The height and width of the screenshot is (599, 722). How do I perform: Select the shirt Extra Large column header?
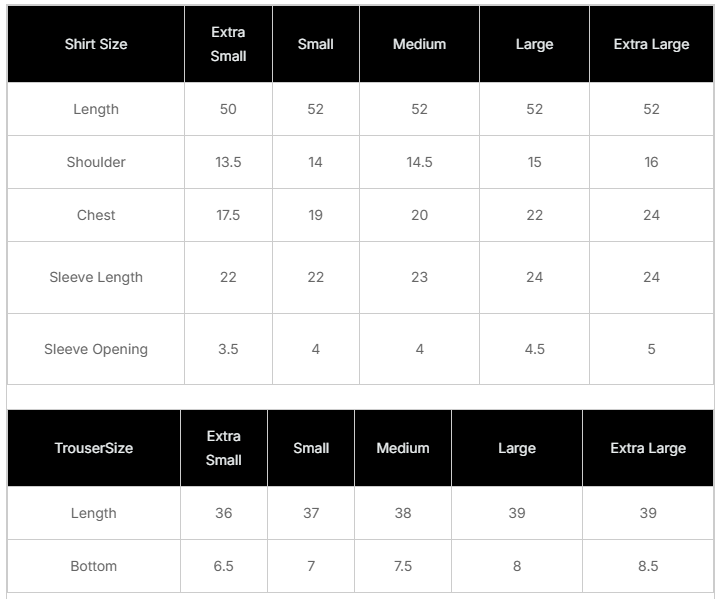(x=651, y=44)
